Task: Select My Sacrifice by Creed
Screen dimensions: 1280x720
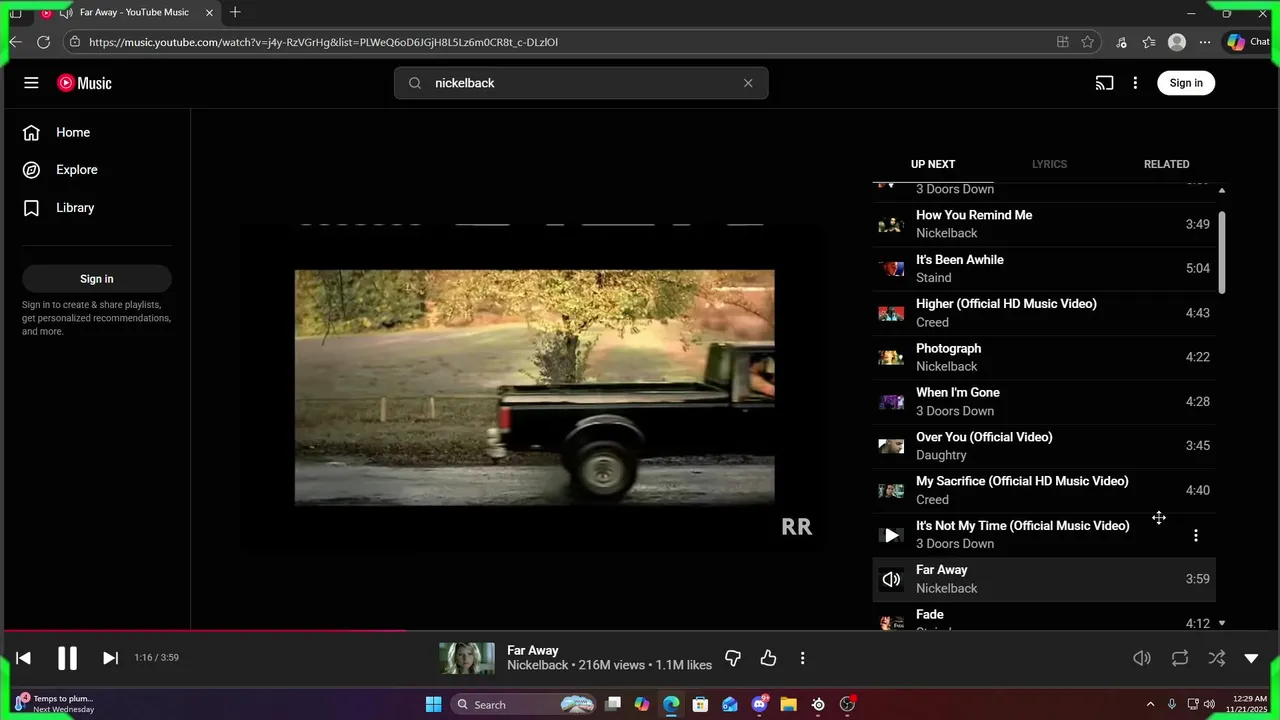Action: point(1044,490)
